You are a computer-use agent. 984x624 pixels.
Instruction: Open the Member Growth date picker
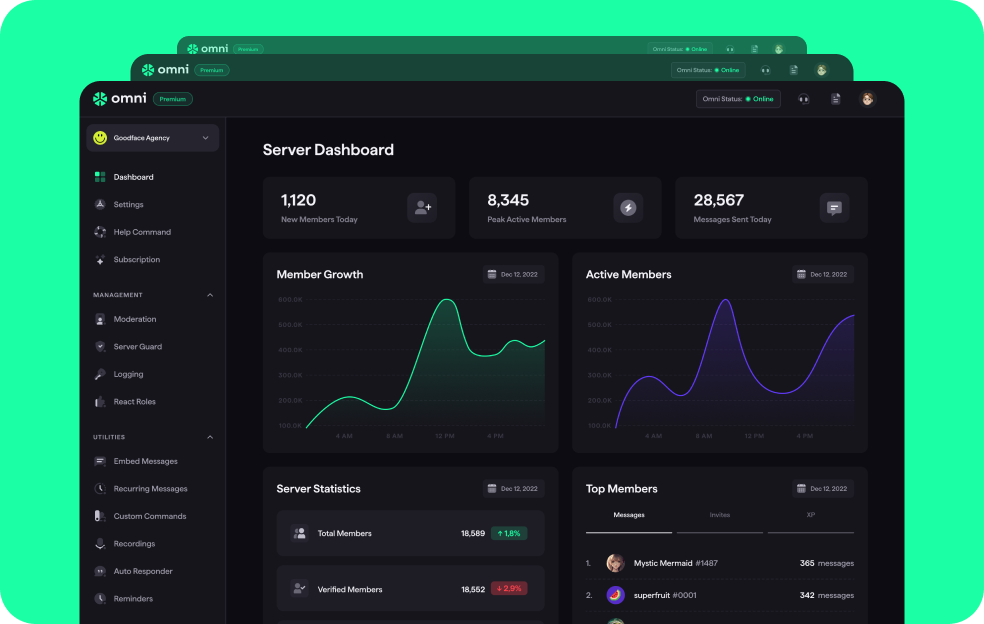513,274
